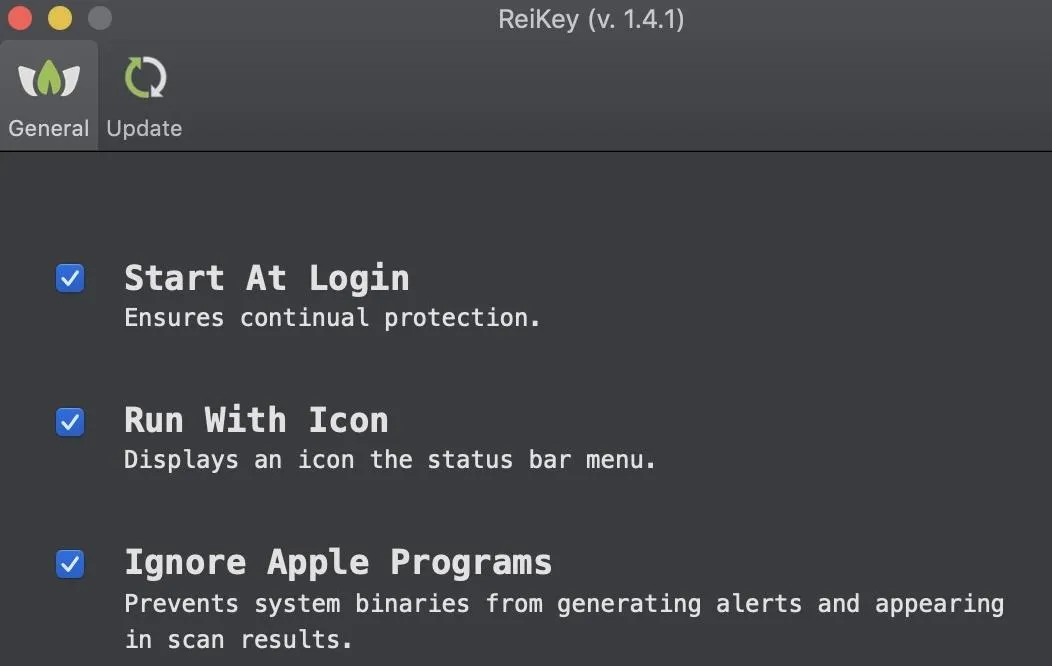The width and height of the screenshot is (1052, 666).
Task: Select the General lotus icon
Action: coord(48,78)
